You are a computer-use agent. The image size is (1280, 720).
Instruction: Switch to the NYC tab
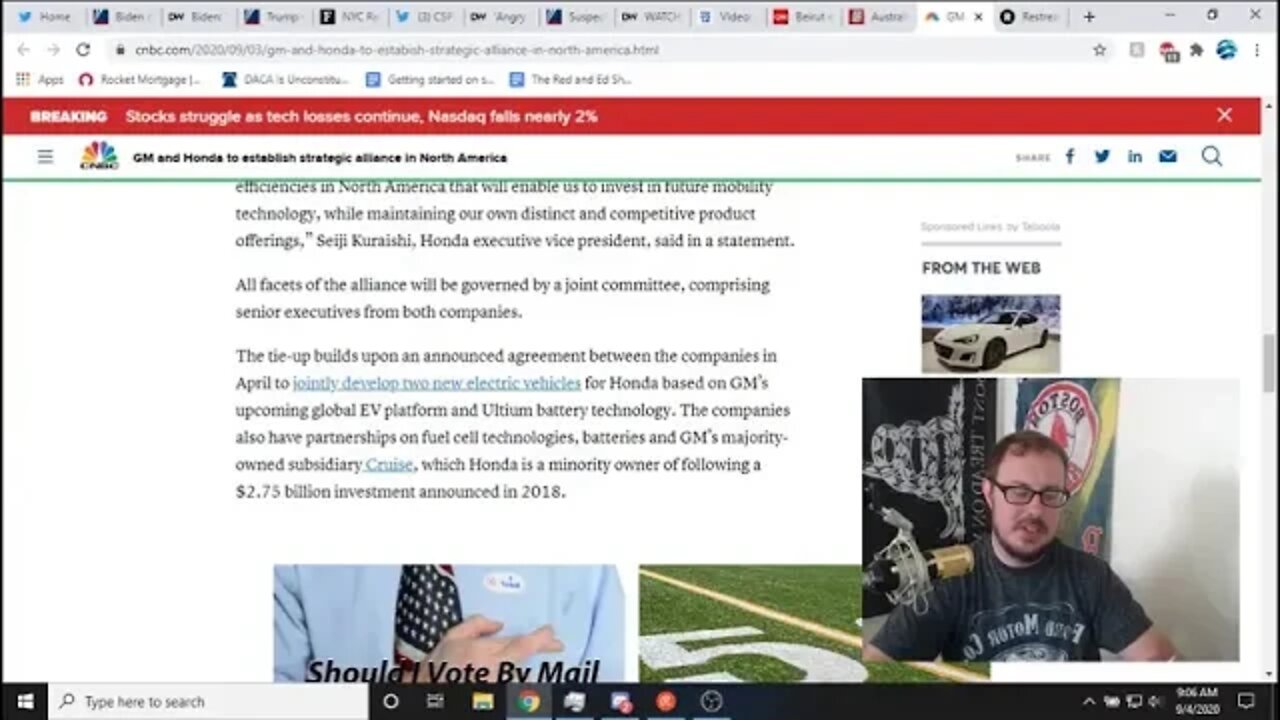[x=348, y=17]
